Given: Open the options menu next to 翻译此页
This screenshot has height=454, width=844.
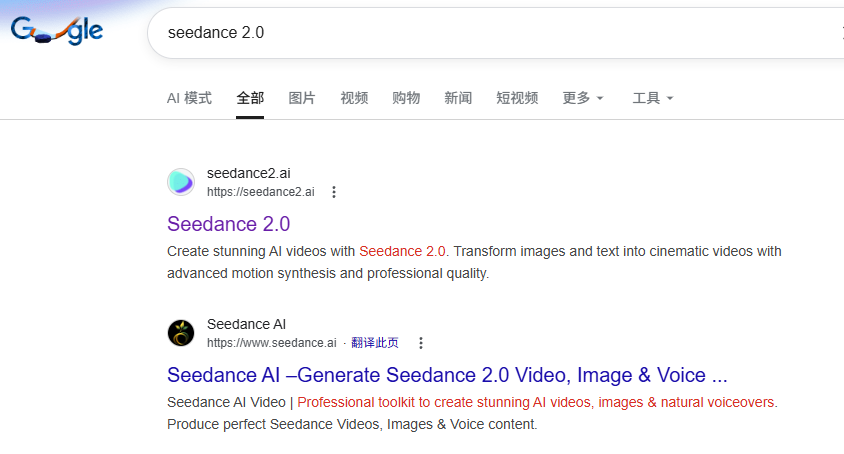Looking at the screenshot, I should pos(421,343).
